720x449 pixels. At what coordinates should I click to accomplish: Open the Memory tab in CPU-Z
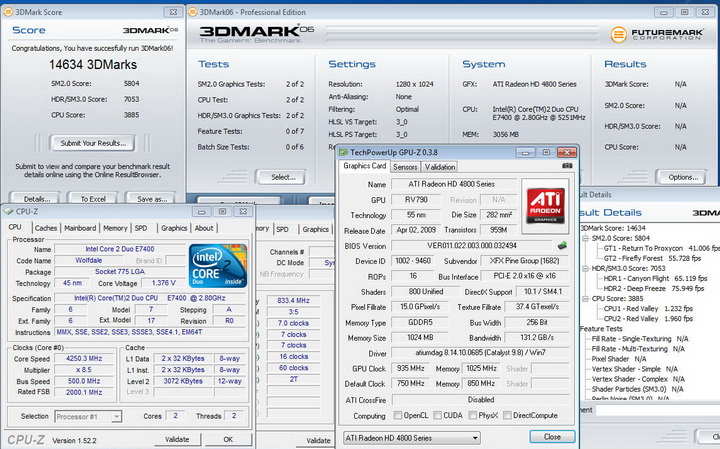tap(115, 228)
